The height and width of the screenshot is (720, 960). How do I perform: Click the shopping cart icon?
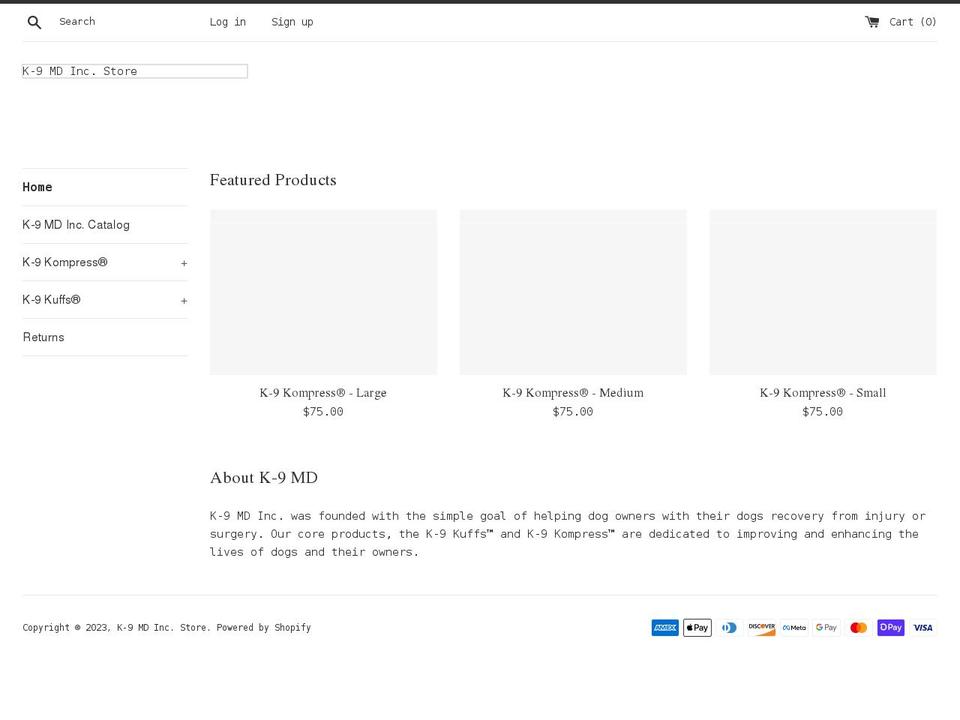tap(872, 22)
